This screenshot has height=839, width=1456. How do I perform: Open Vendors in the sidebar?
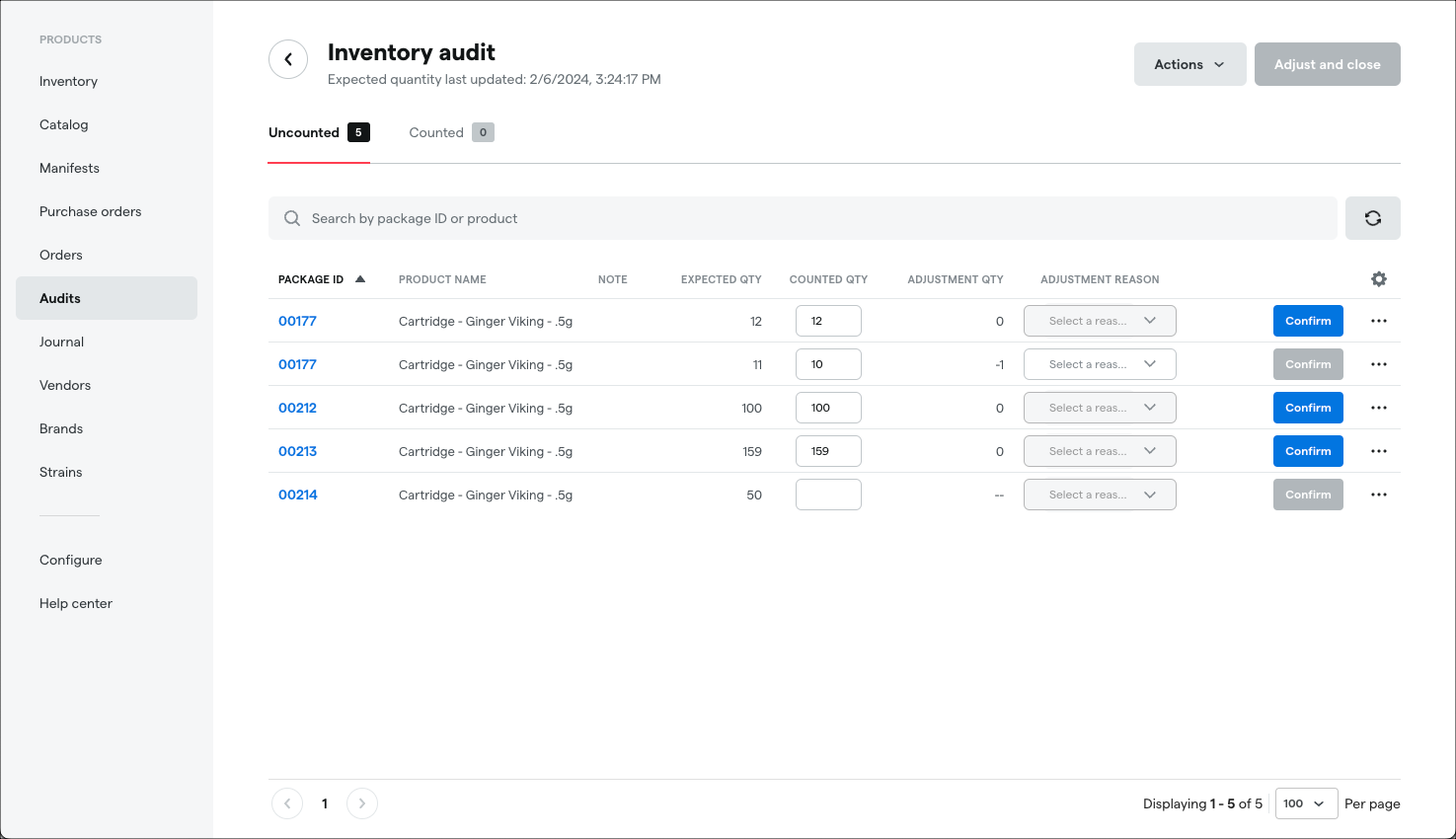pos(65,385)
